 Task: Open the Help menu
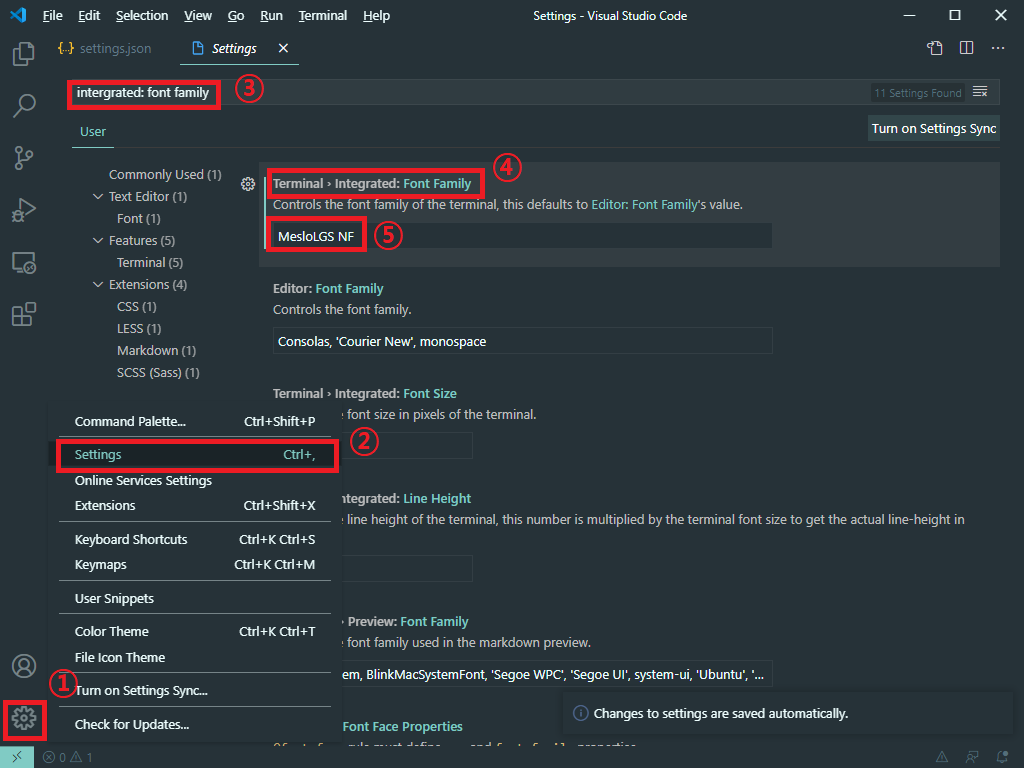coord(376,16)
